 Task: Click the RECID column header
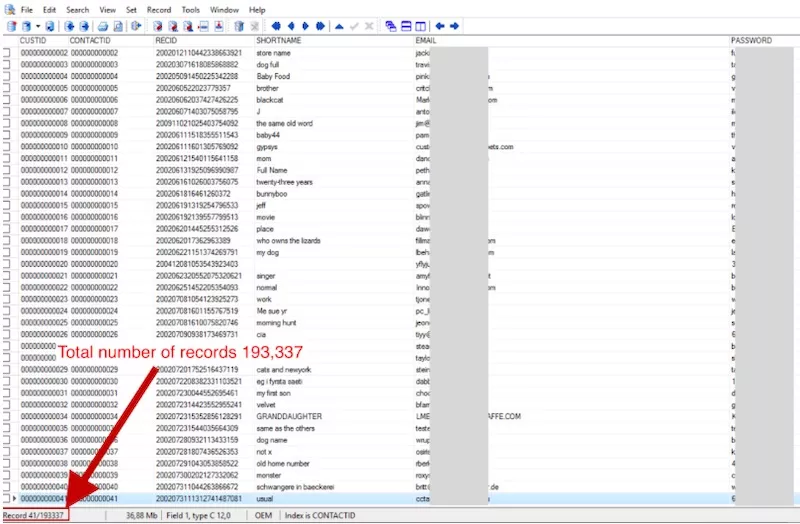pos(204,40)
